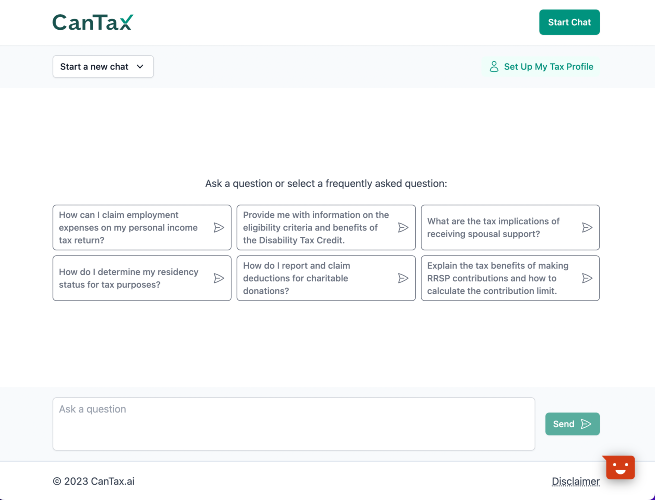
Task: Click send arrow on residency status question
Action: pyautogui.click(x=219, y=278)
